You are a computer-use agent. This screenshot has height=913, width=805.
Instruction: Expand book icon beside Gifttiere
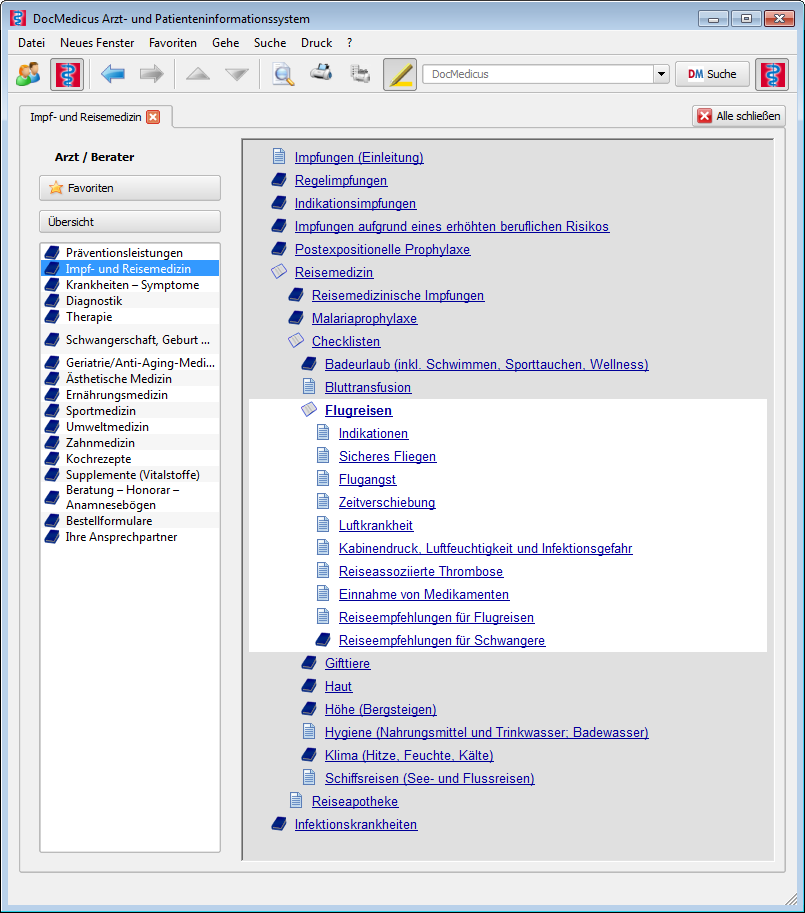point(309,663)
